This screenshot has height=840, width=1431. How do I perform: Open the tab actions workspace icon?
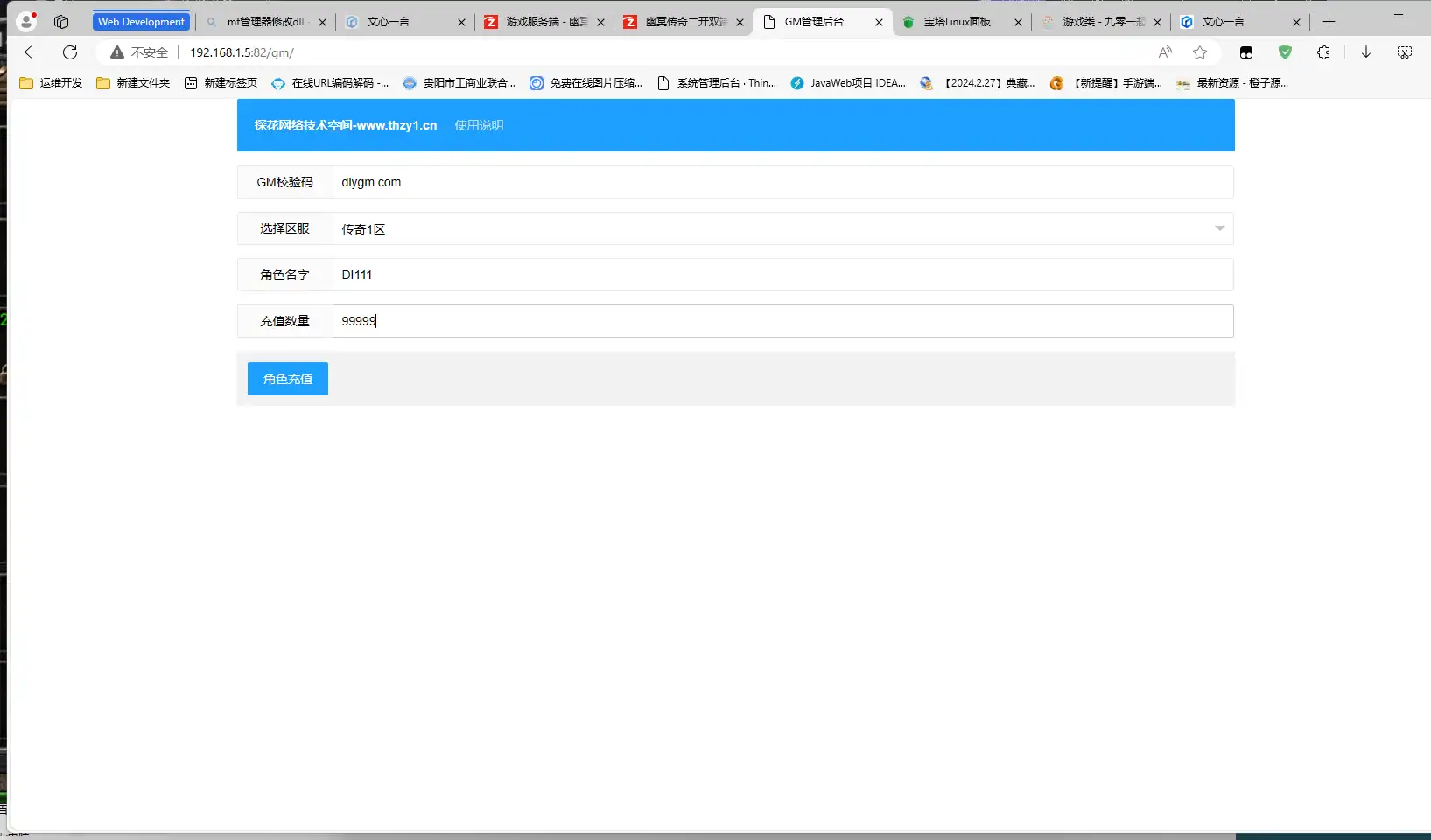coord(61,22)
